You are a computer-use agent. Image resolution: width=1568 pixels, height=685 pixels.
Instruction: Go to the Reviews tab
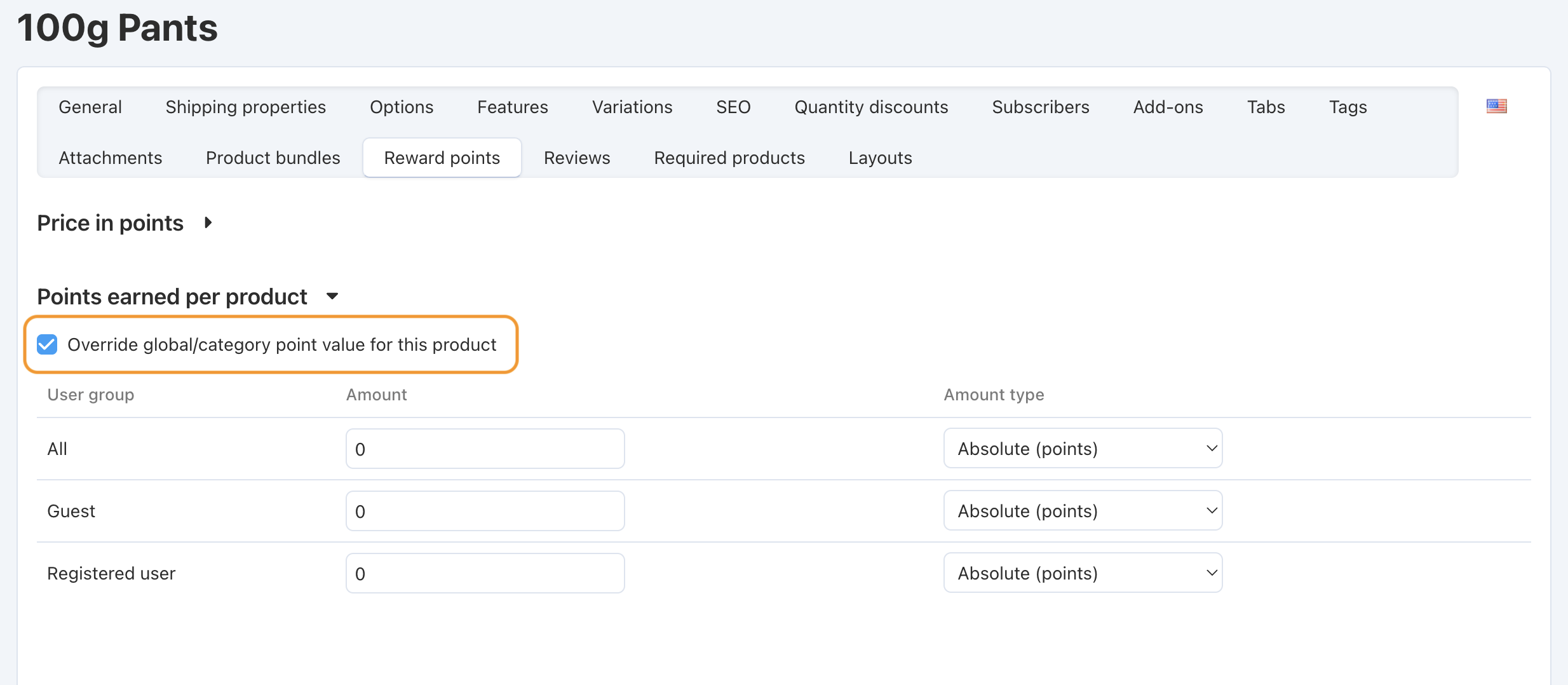(x=577, y=158)
